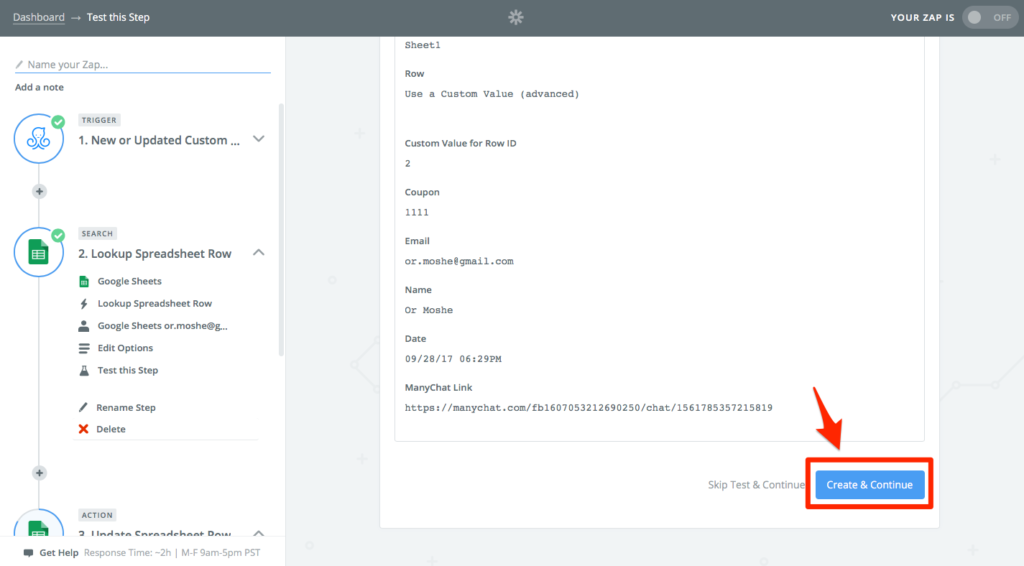Click the Test this Step breadcrumb text
The width and height of the screenshot is (1024, 566).
pos(118,18)
